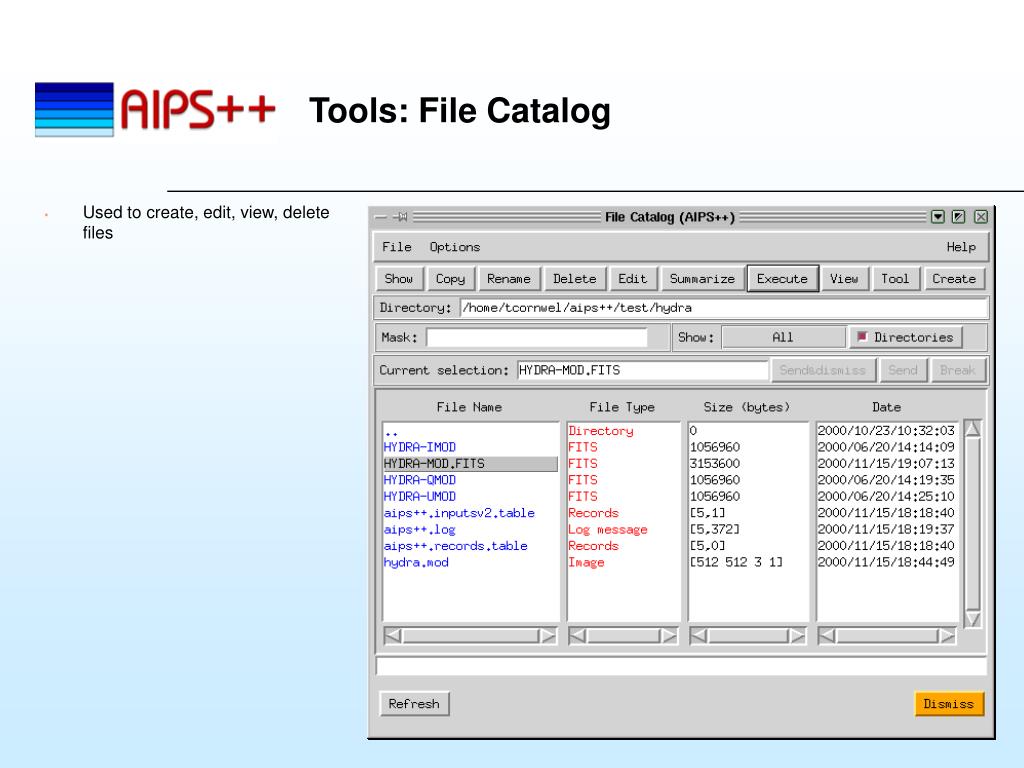The image size is (1024, 768).
Task: Open the File menu
Action: pyautogui.click(x=396, y=247)
